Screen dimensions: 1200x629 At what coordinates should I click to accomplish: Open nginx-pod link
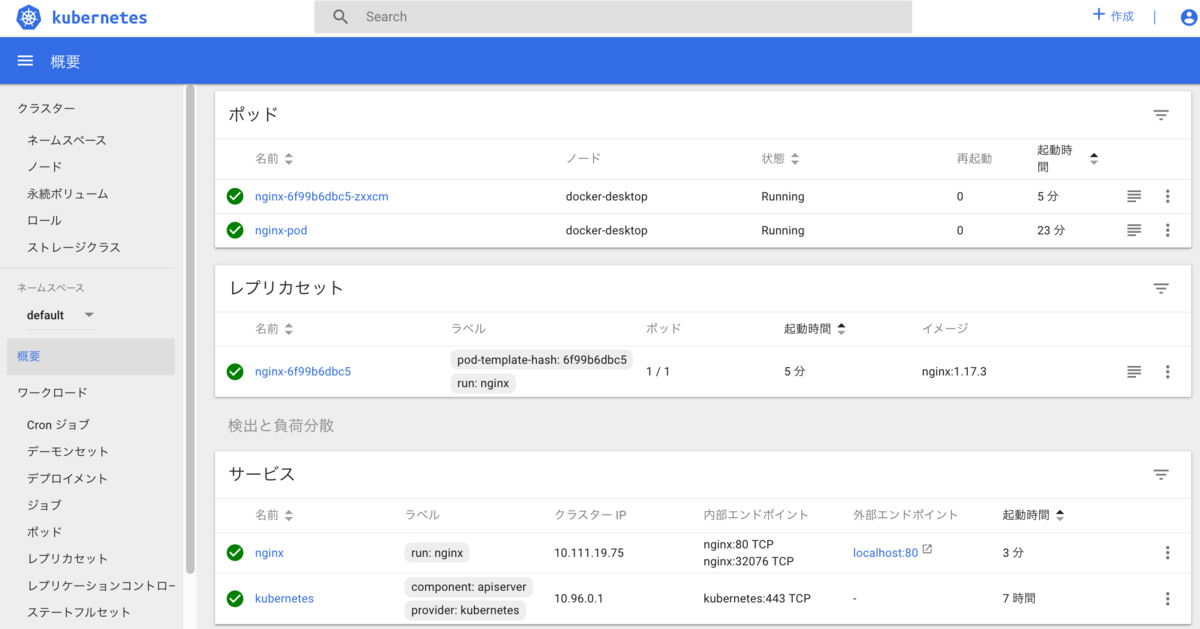tap(281, 230)
